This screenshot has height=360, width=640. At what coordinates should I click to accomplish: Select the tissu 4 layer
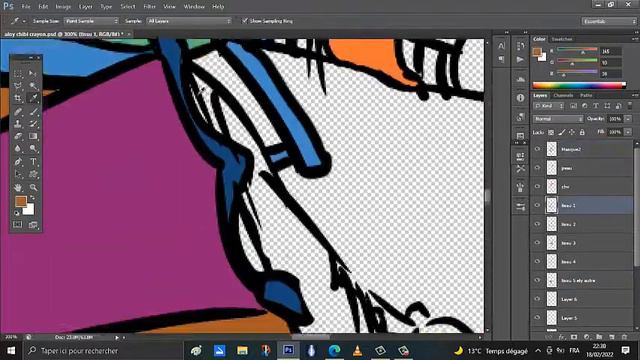[582, 262]
